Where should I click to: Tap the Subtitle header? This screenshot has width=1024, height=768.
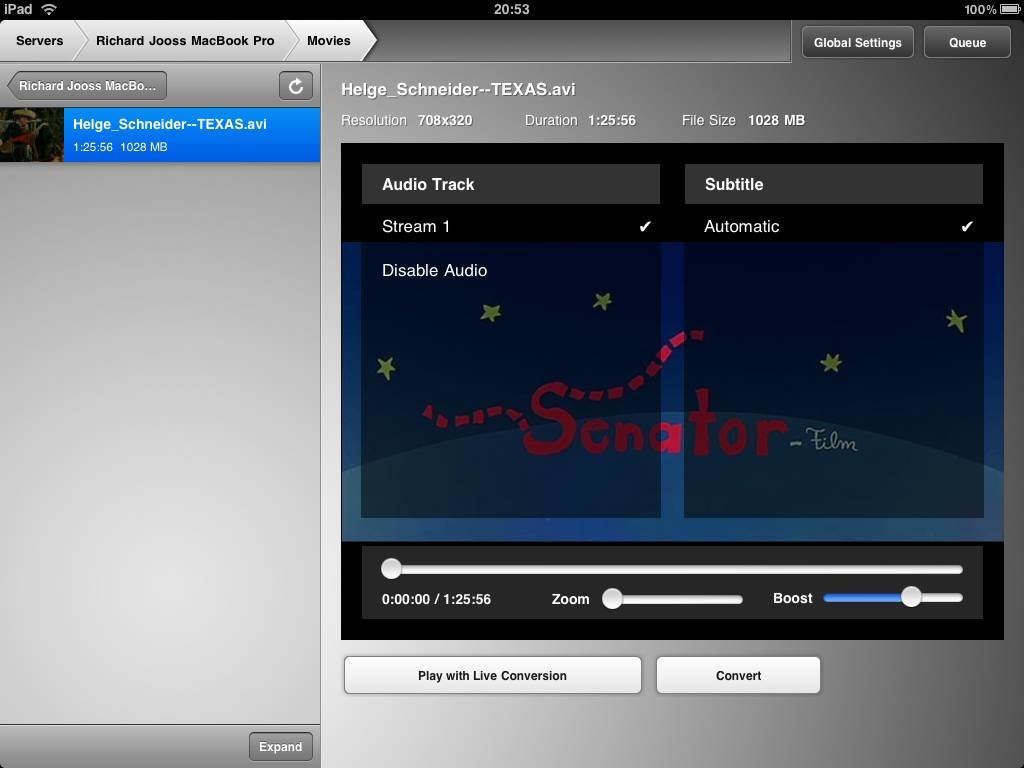click(833, 184)
